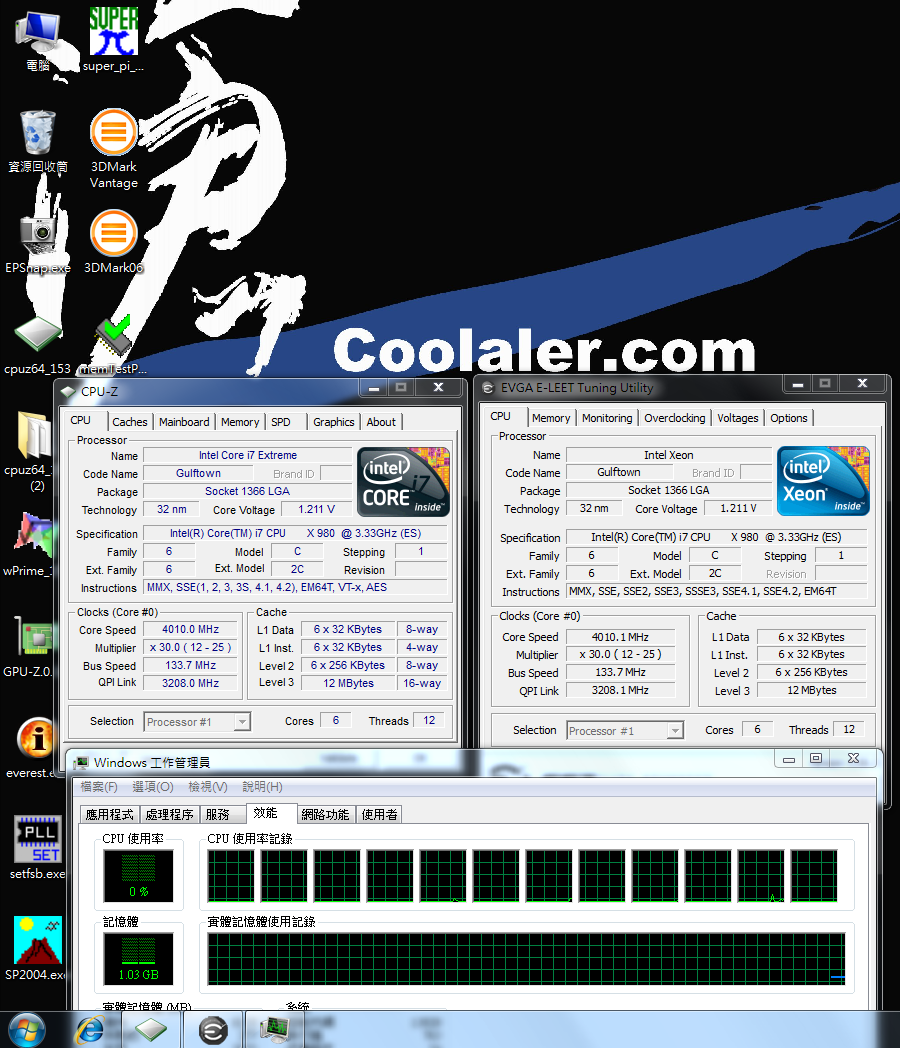The width and height of the screenshot is (900, 1048).
Task: Click the CPU-Z Core Voltage 1.211 V field
Action: pyautogui.click(x=316, y=509)
